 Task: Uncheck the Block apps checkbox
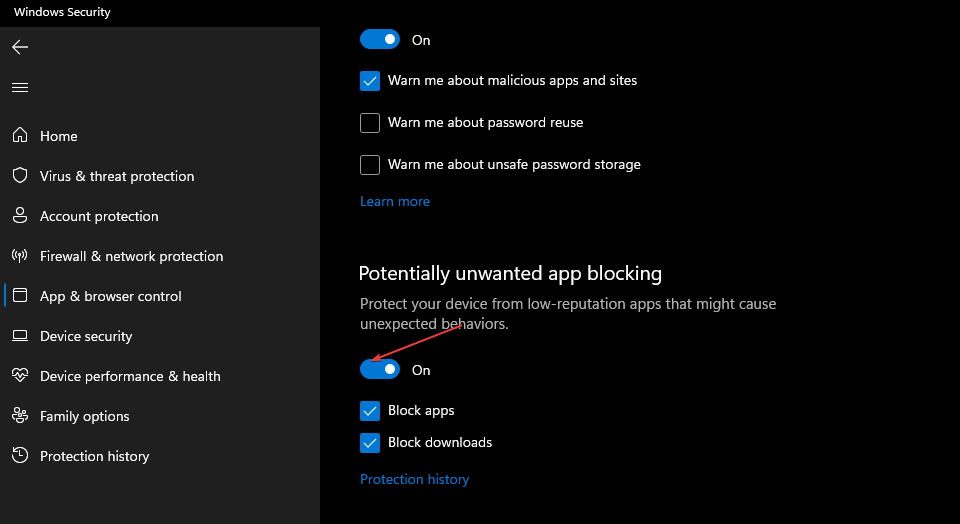pos(370,411)
